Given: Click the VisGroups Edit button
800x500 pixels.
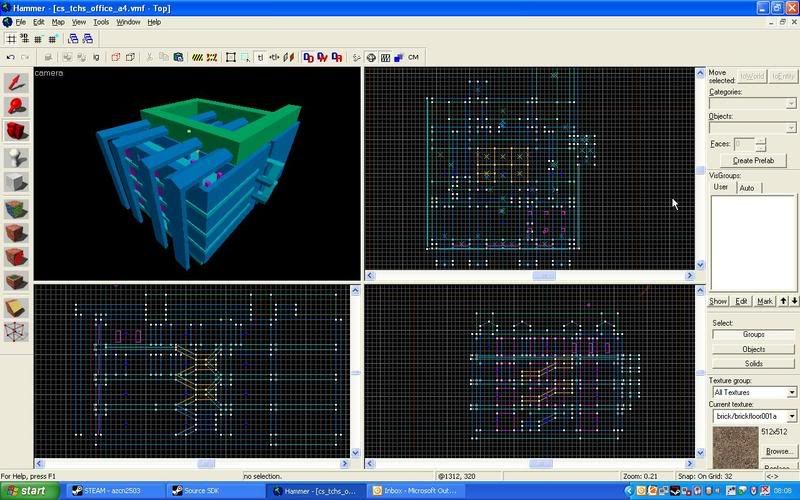Looking at the screenshot, I should point(741,301).
